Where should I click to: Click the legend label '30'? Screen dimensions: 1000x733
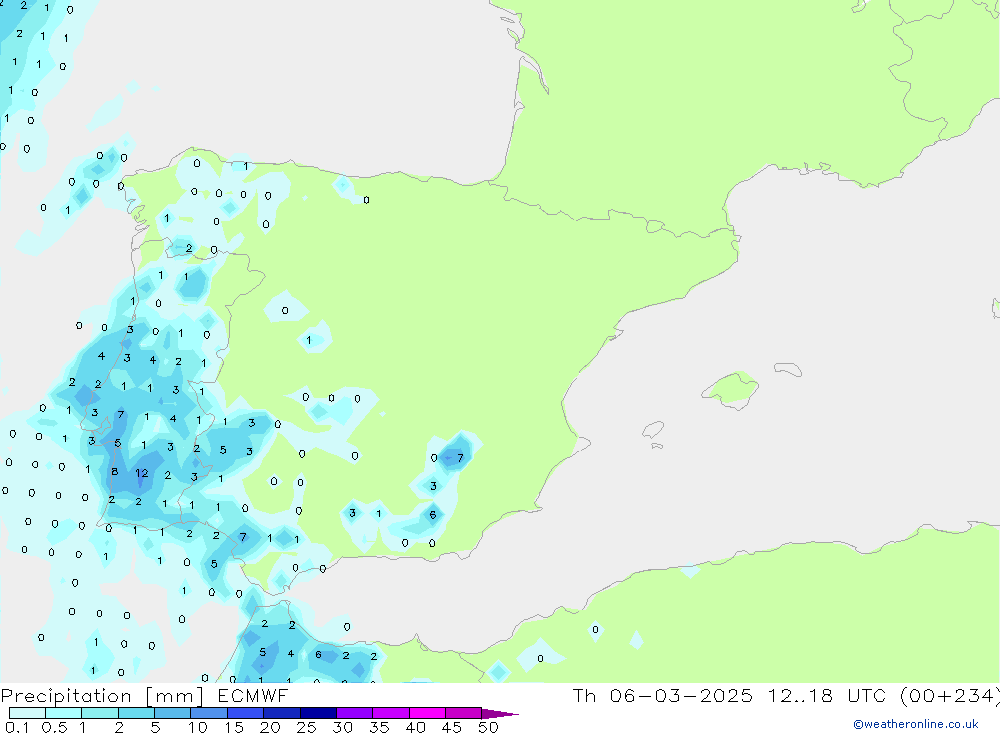[x=343, y=727]
